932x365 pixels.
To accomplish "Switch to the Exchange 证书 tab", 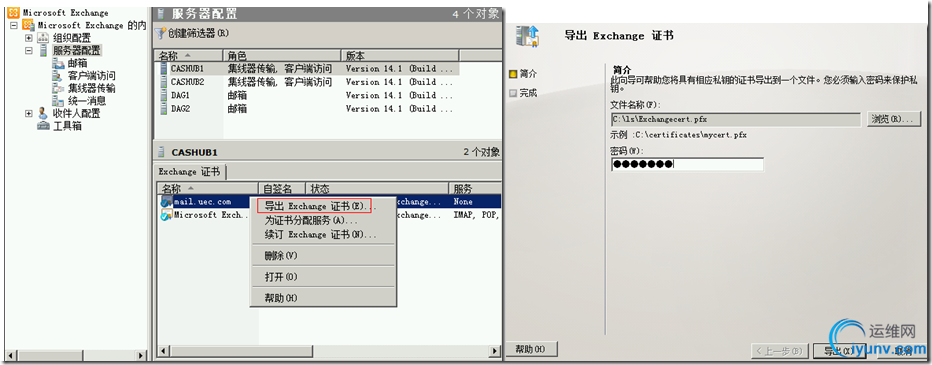I will click(x=189, y=171).
